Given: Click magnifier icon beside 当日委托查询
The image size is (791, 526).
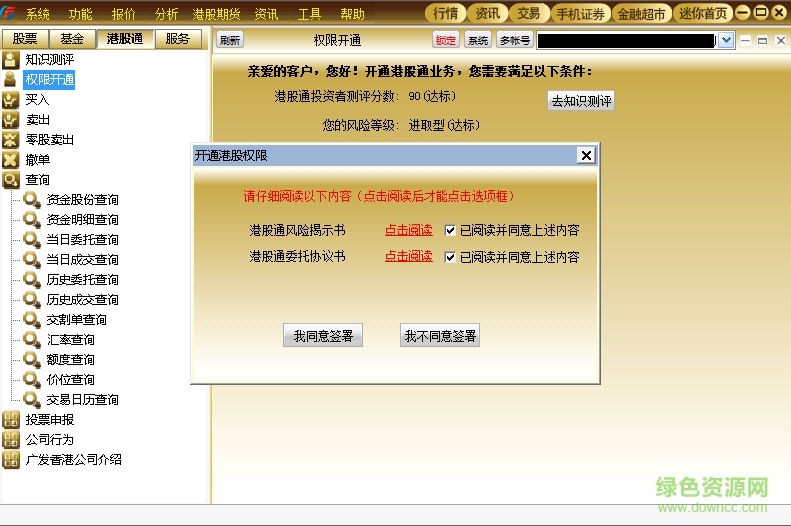Looking at the screenshot, I should coord(32,240).
